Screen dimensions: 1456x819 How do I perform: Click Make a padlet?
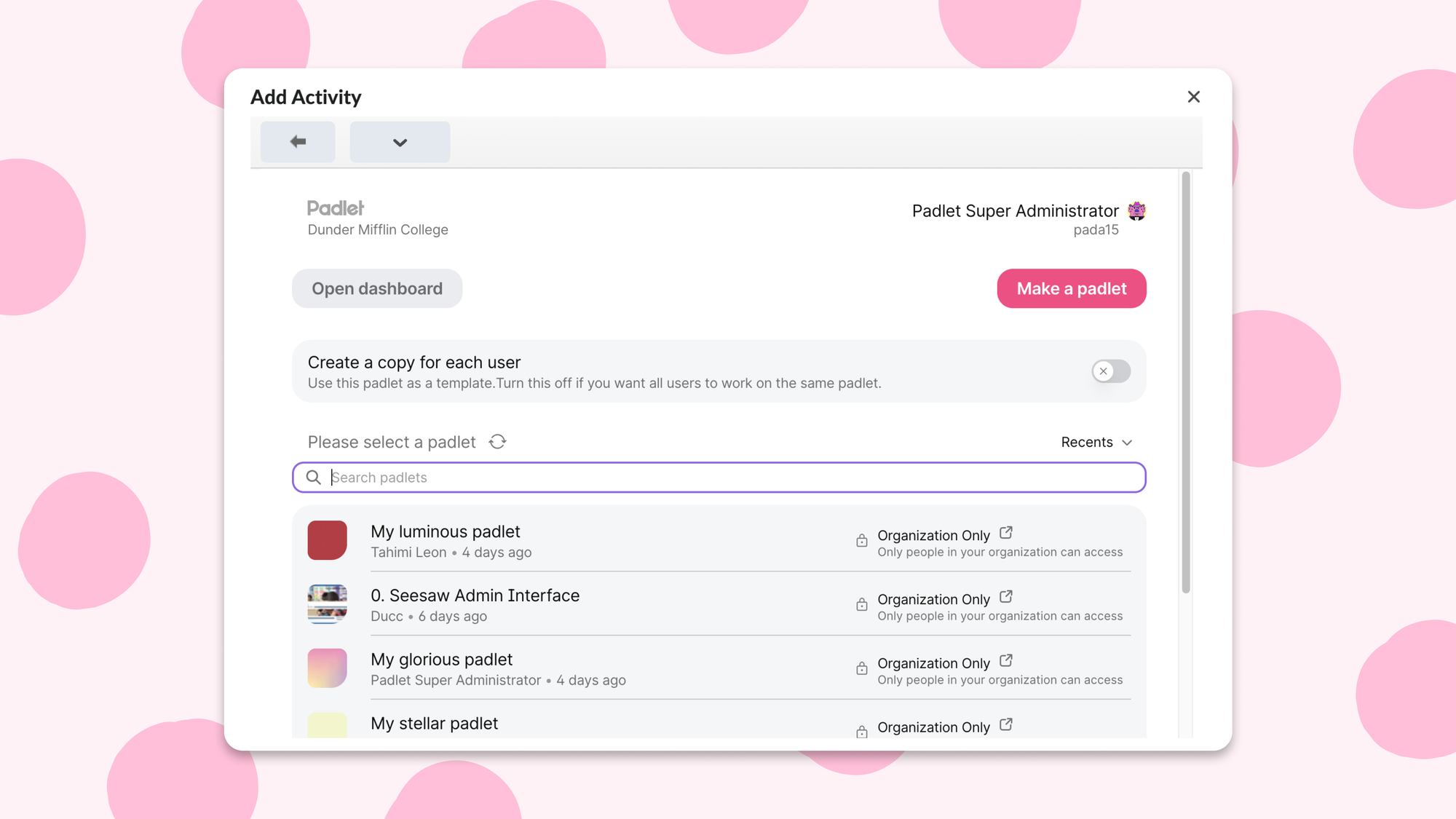click(1071, 288)
